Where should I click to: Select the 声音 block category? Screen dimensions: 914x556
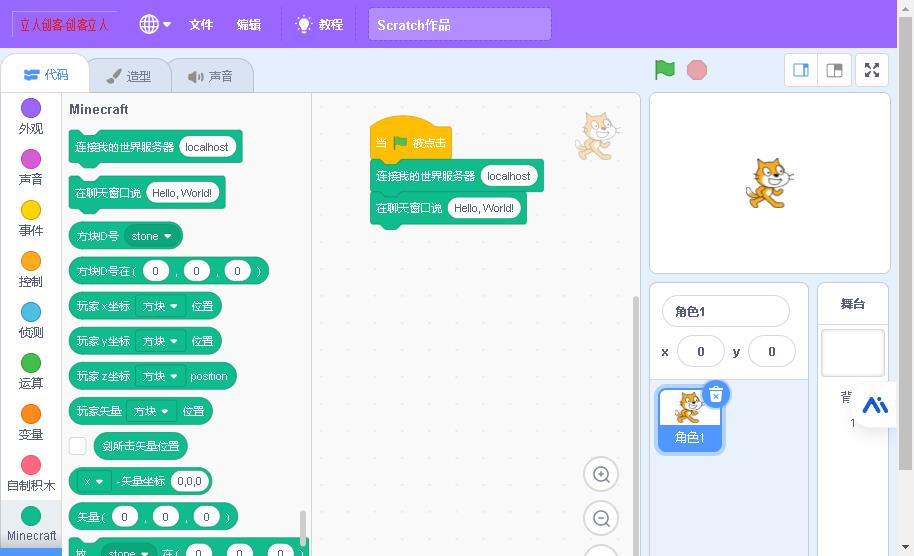pos(31,167)
